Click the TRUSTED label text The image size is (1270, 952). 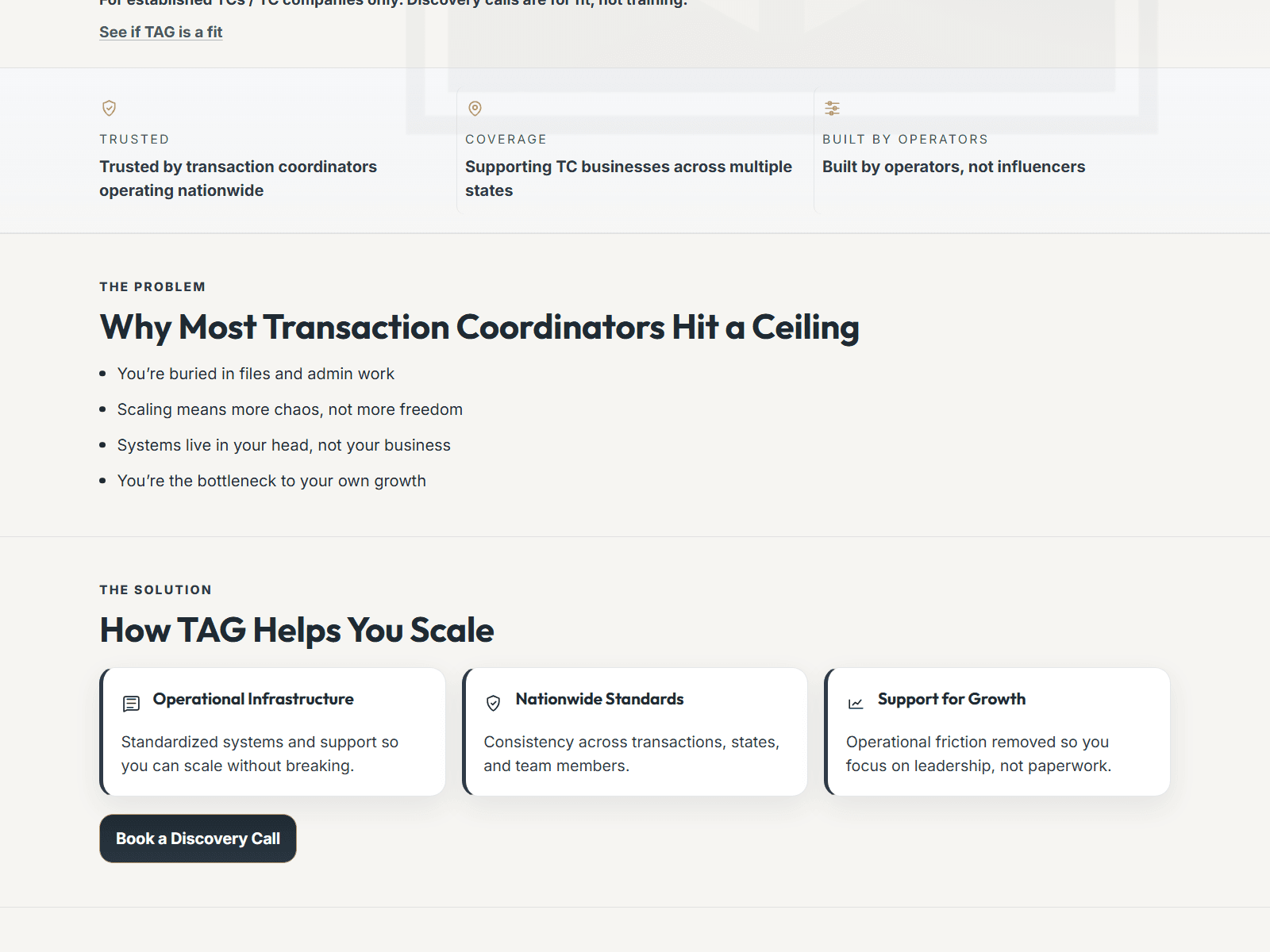coord(134,139)
